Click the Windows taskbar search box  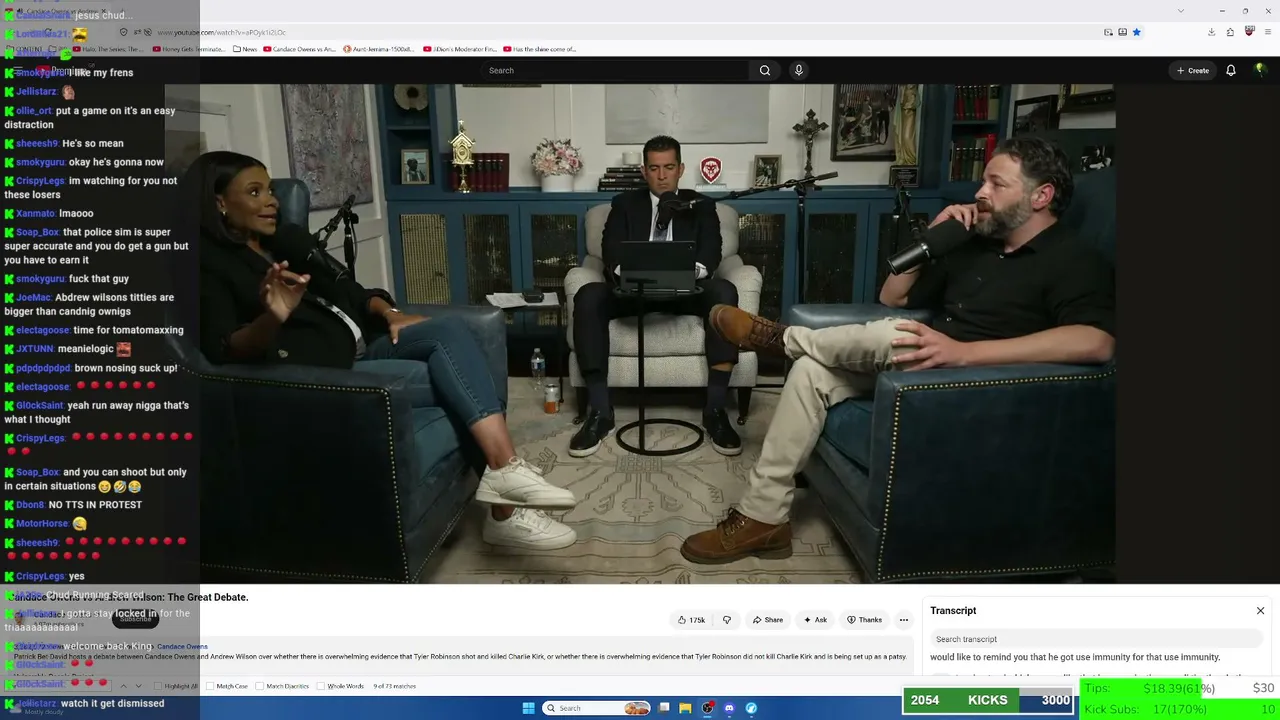[598, 708]
